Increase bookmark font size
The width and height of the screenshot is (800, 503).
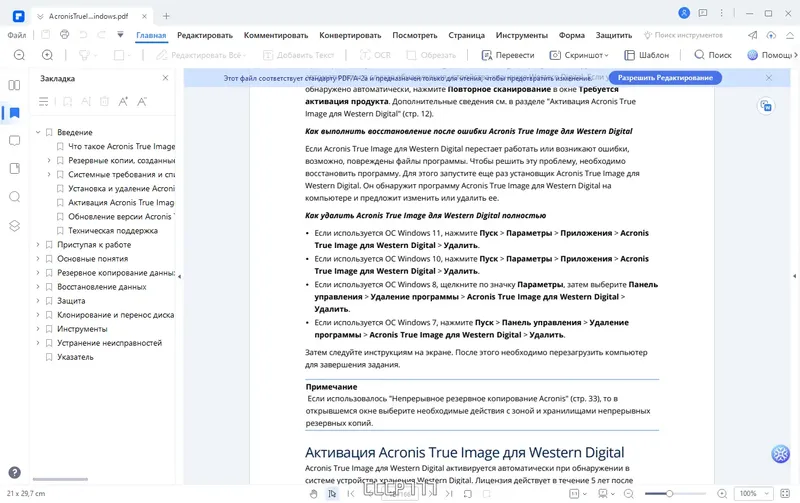pyautogui.click(x=123, y=101)
